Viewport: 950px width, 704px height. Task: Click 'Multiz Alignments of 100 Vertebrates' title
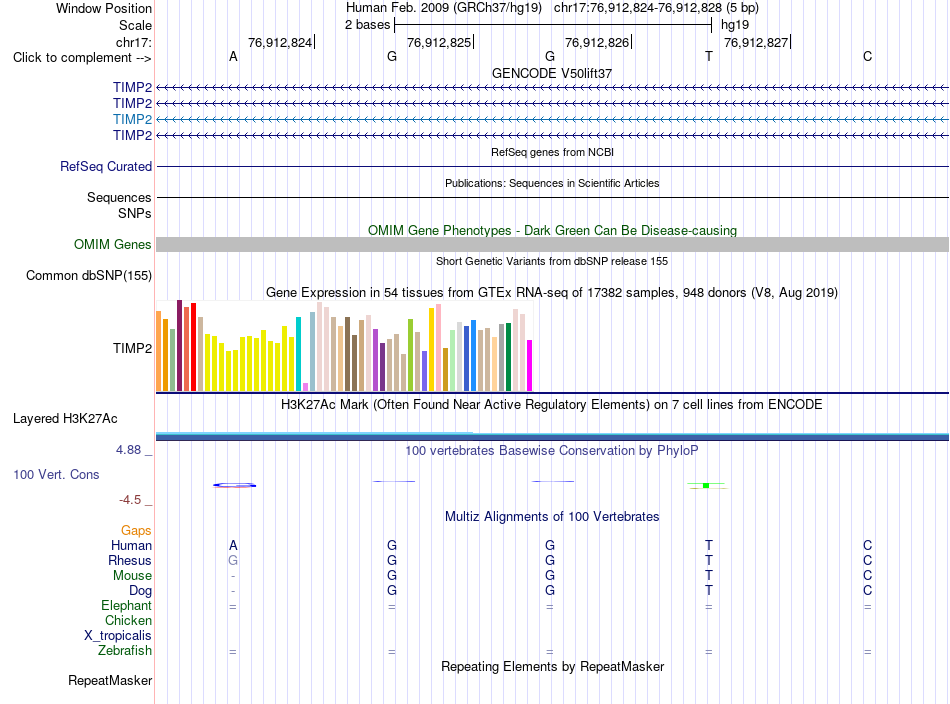552,516
